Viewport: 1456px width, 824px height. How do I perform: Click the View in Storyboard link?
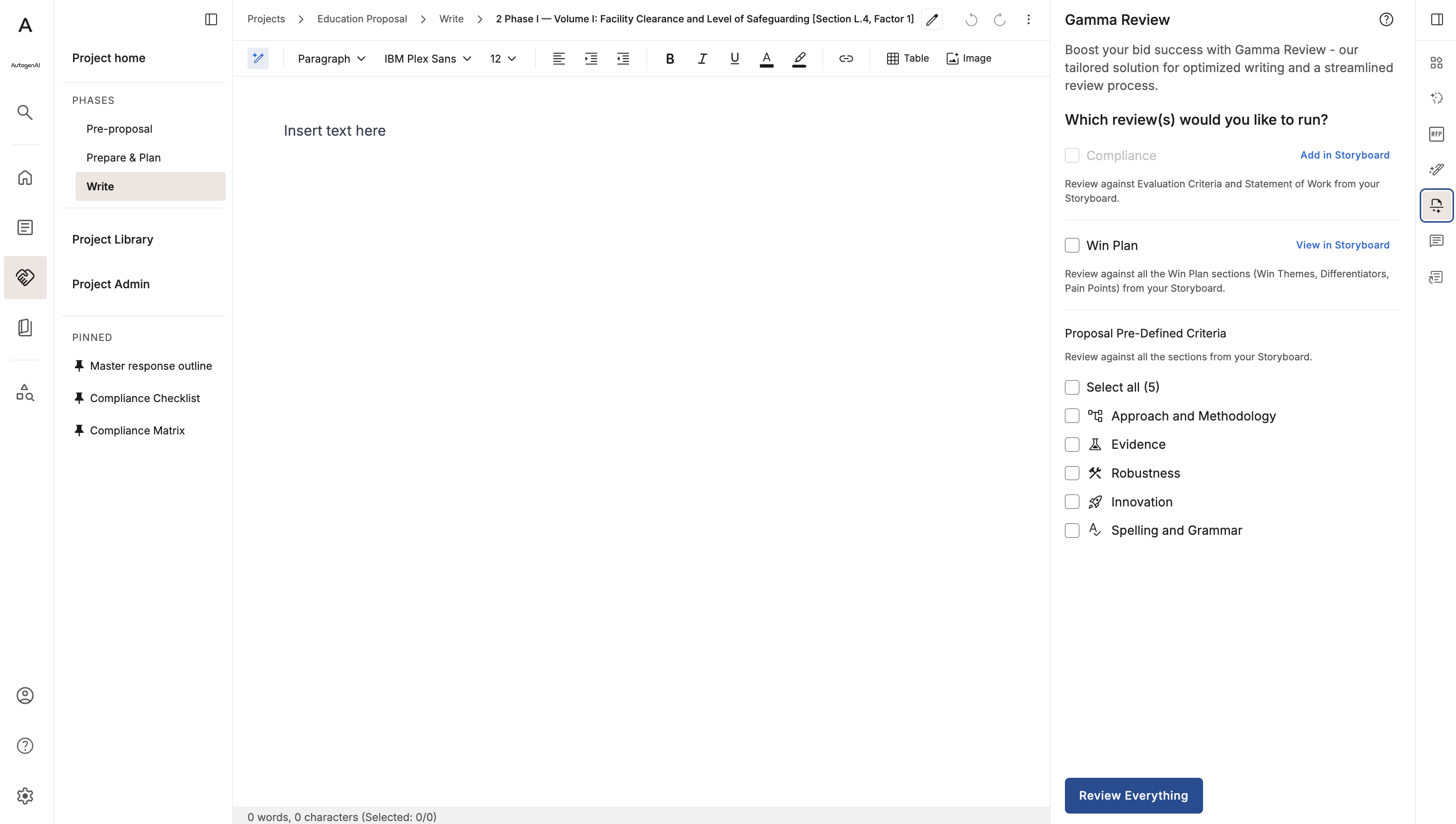click(x=1342, y=245)
